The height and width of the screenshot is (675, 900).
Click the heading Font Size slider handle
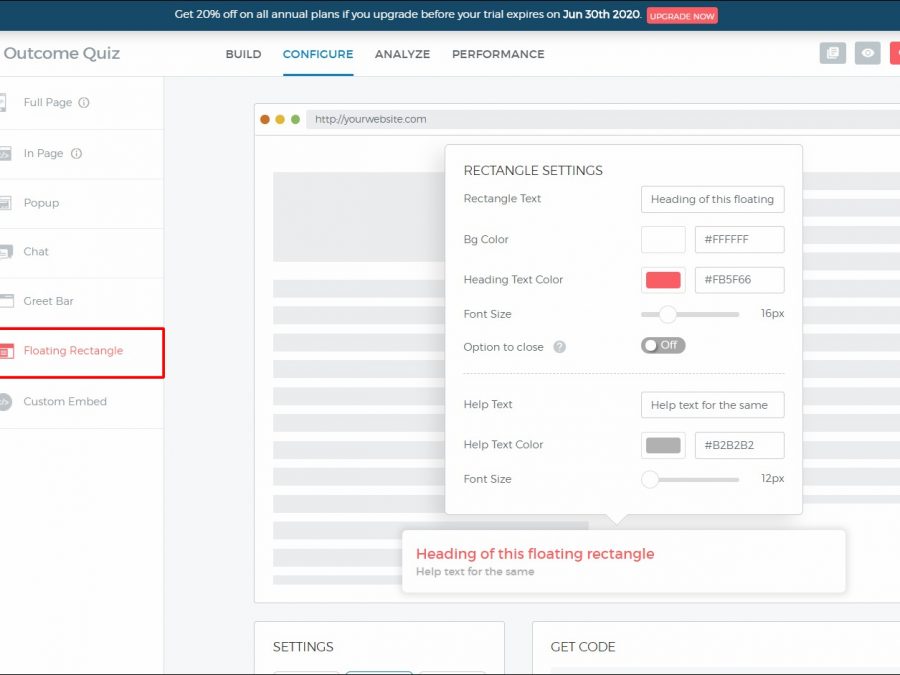coord(668,314)
